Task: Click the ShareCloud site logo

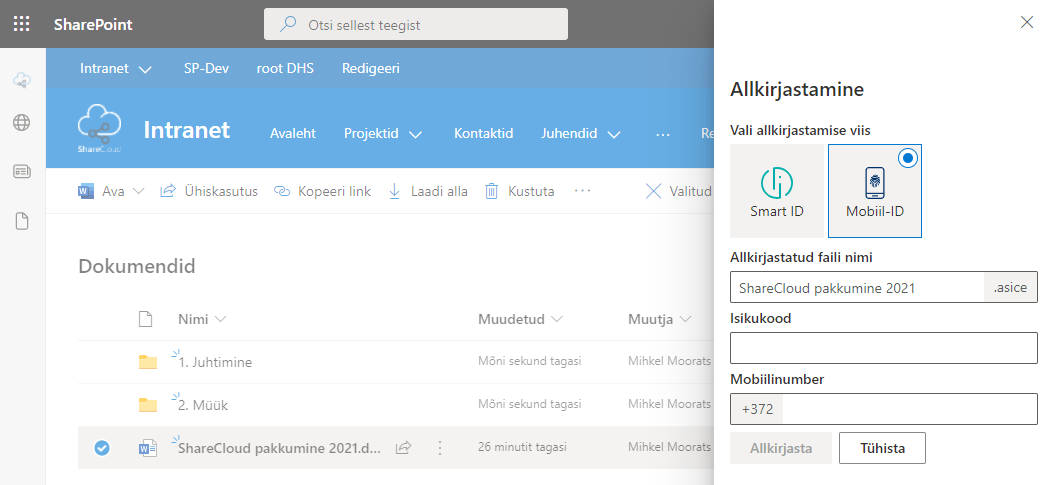Action: 99,128
